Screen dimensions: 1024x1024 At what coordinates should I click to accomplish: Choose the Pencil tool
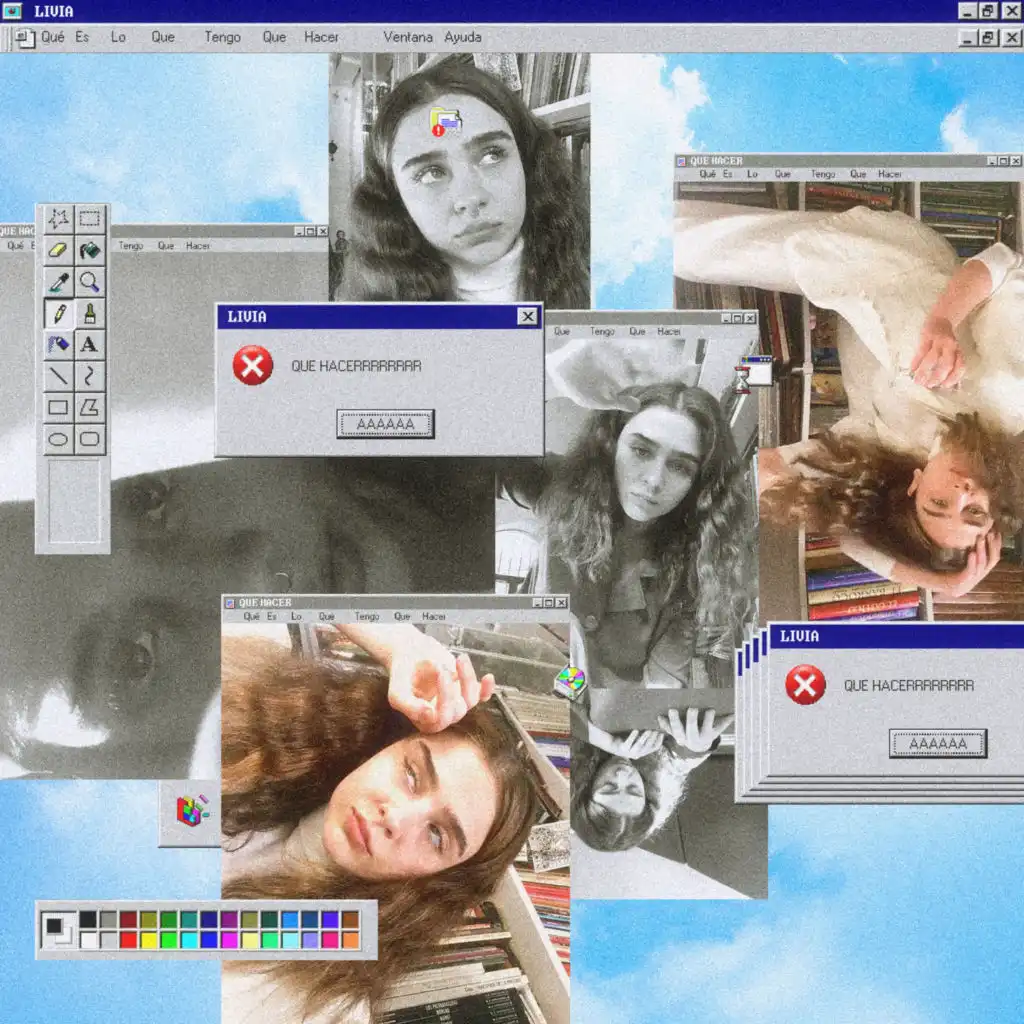click(58, 313)
